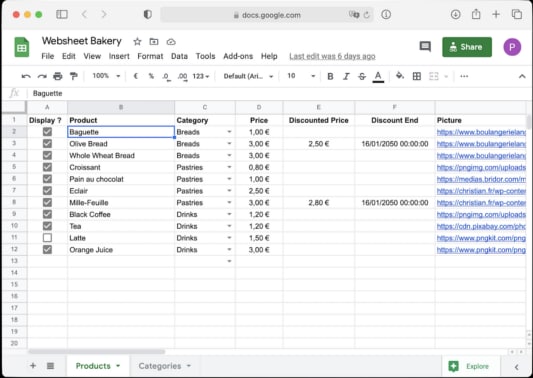Open the Products sheet tab menu arrow
Screen dimensions: 533x378
click(118, 366)
